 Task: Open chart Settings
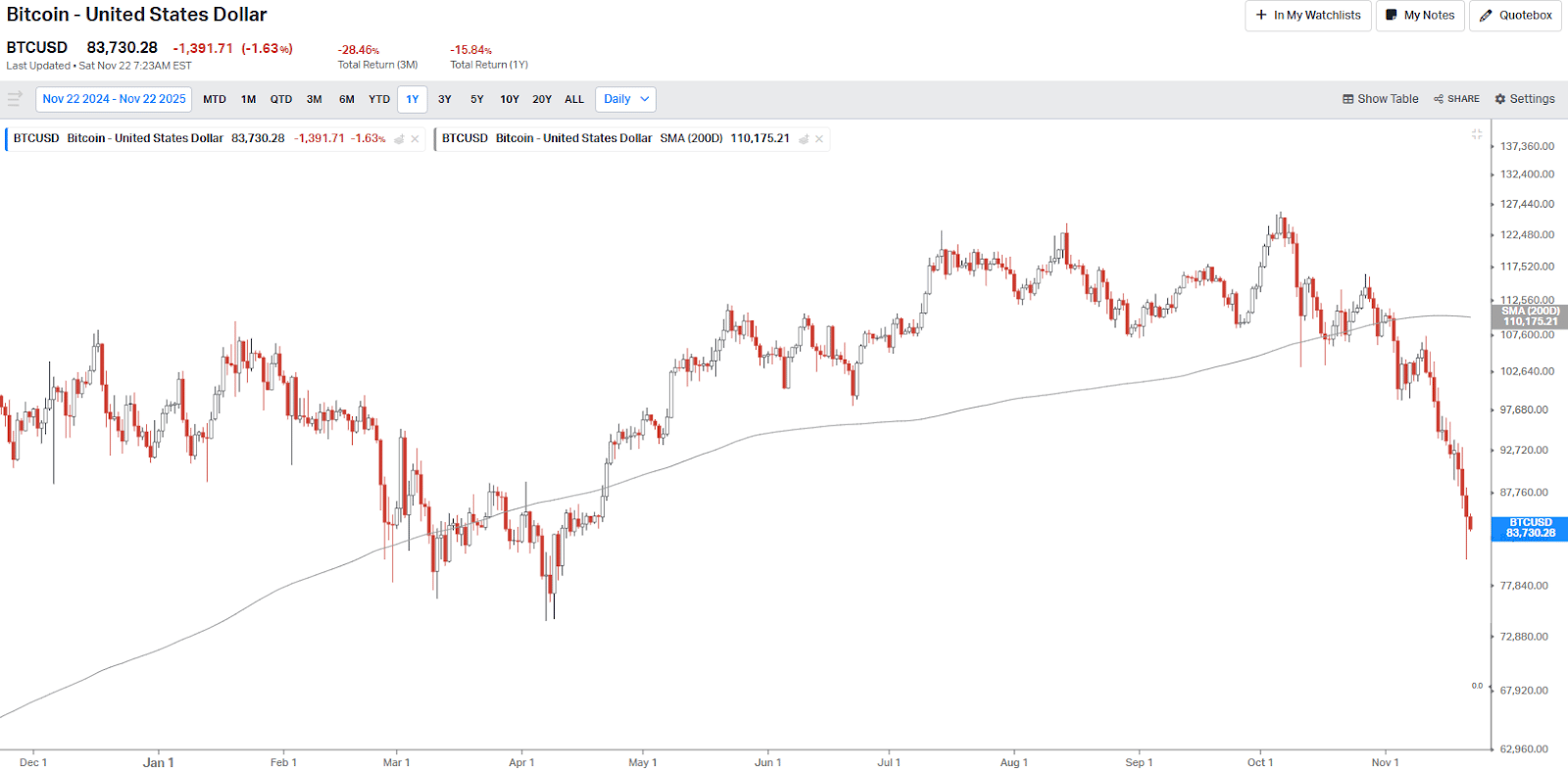coord(1525,99)
